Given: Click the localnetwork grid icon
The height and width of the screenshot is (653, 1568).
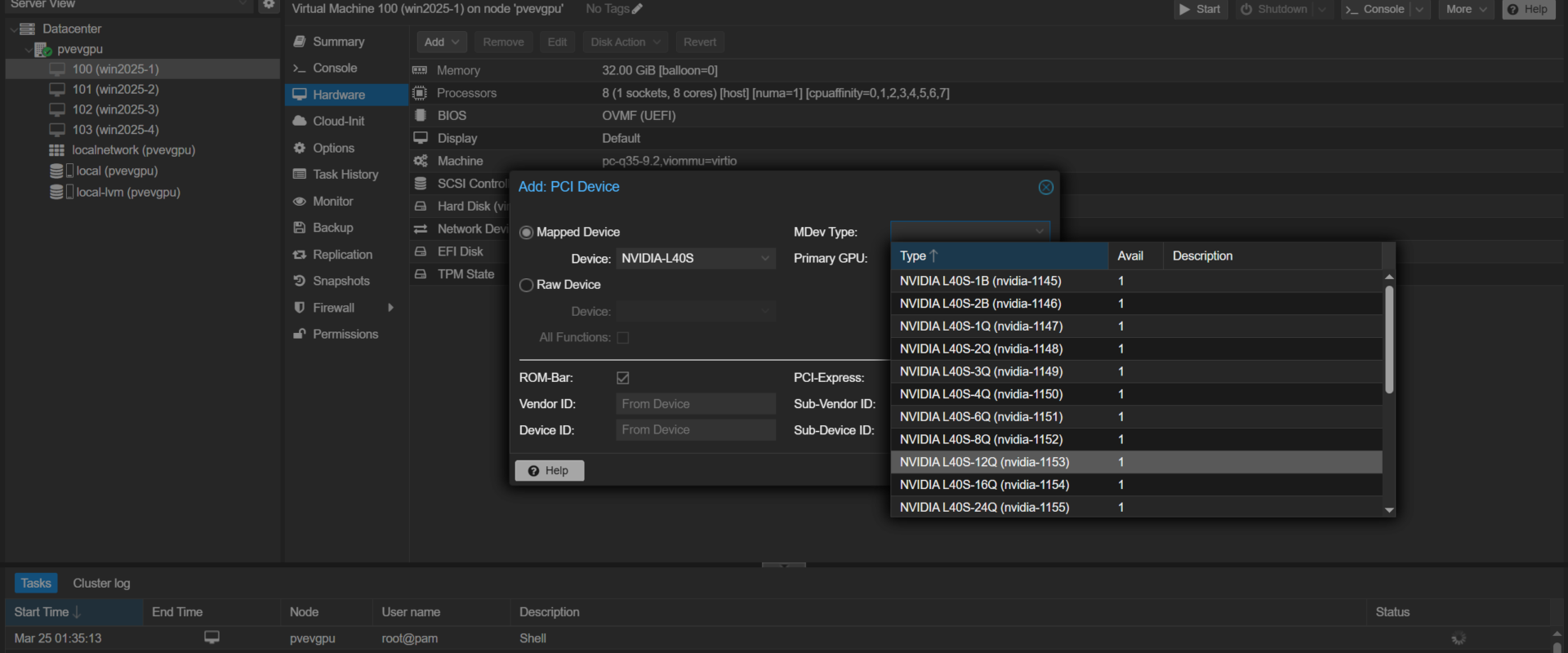Looking at the screenshot, I should click(x=56, y=150).
